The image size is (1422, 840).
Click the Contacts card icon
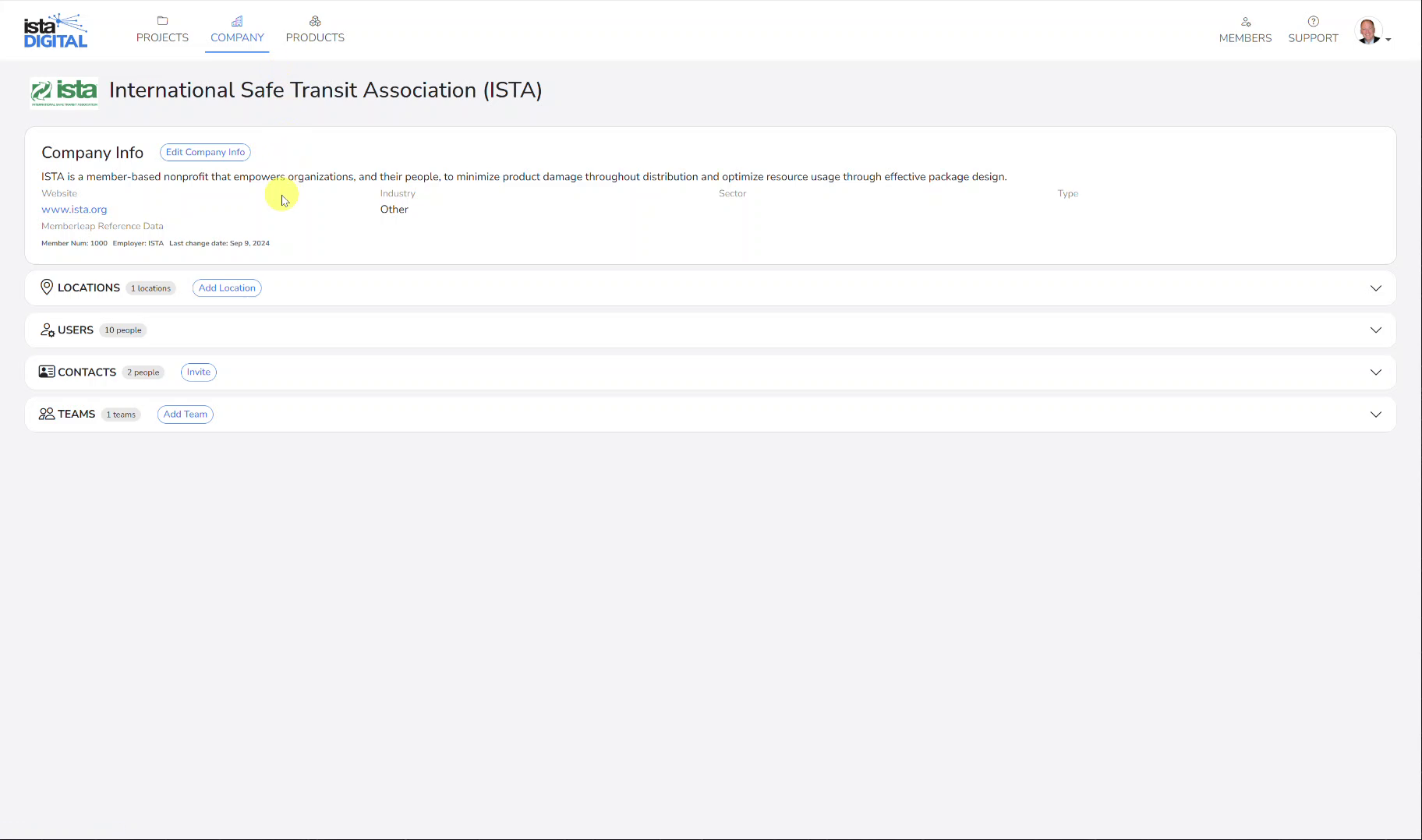47,372
